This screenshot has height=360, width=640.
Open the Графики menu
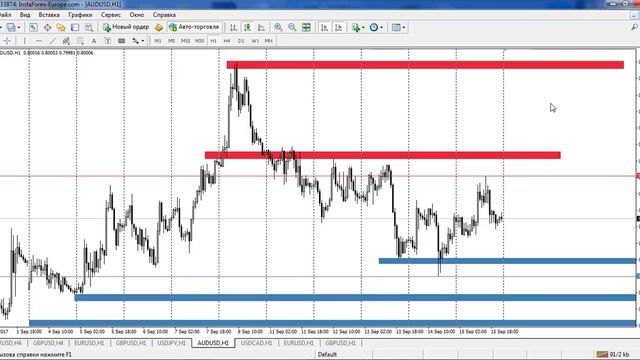(x=80, y=15)
